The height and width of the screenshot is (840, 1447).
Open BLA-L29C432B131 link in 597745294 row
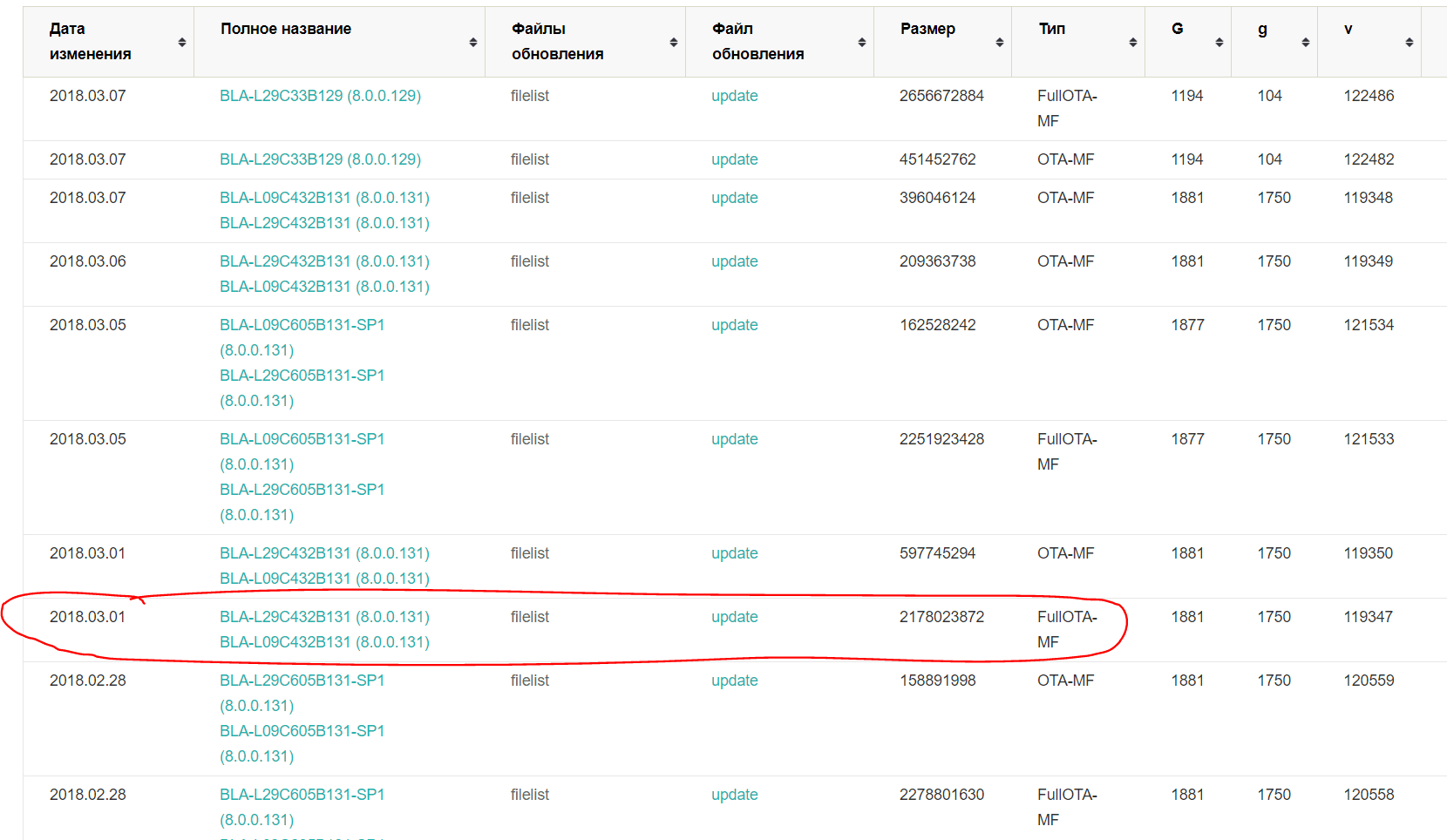pos(324,553)
